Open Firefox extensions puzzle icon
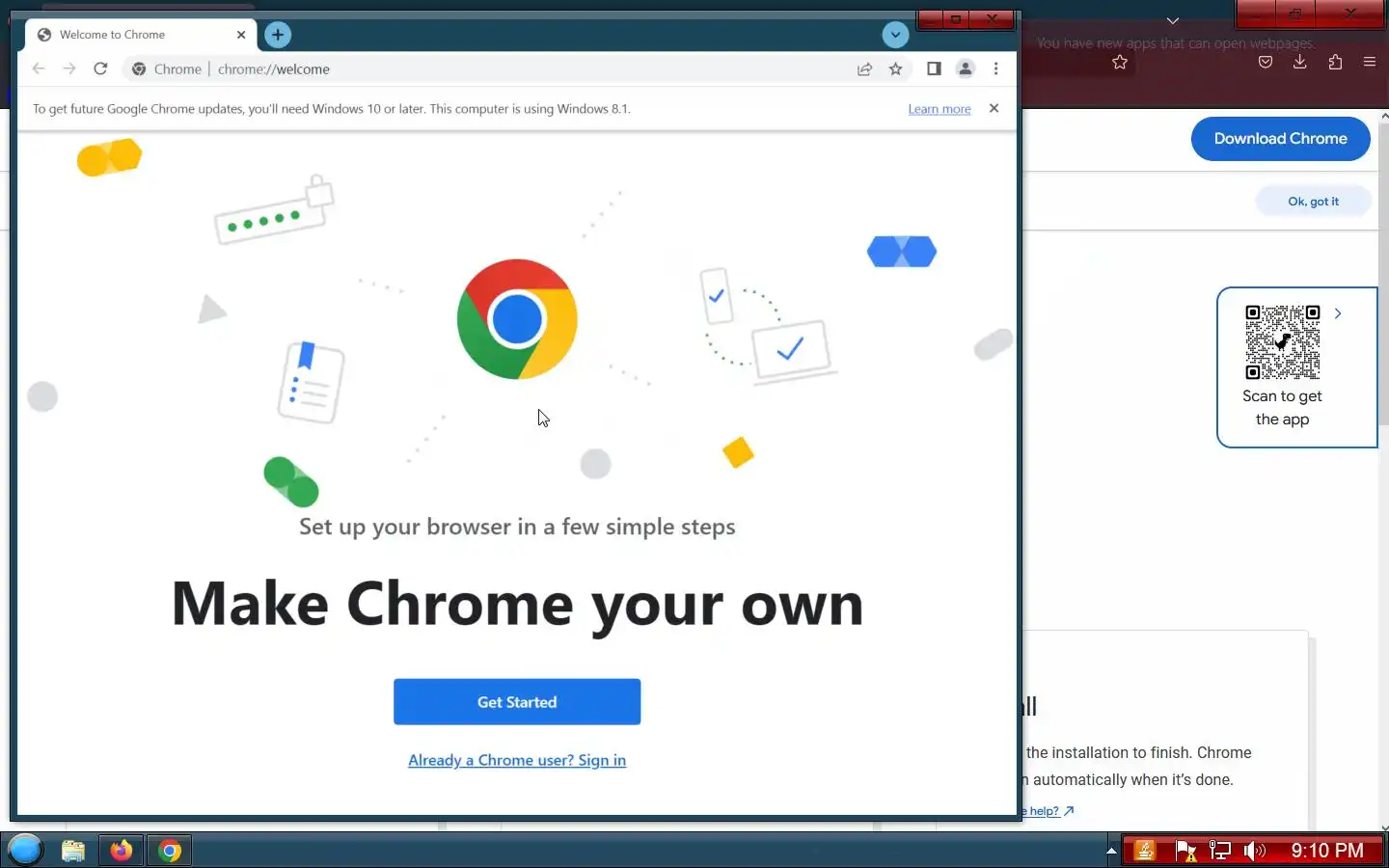 click(x=1335, y=62)
